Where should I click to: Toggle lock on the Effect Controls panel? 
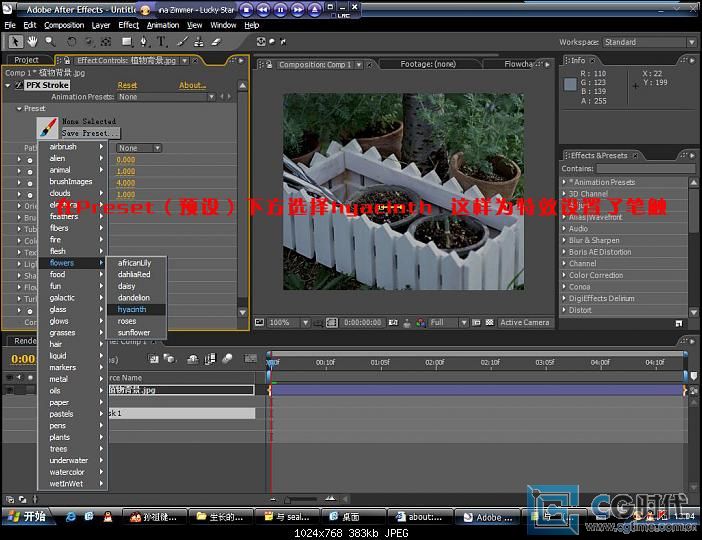pyautogui.click(x=67, y=60)
